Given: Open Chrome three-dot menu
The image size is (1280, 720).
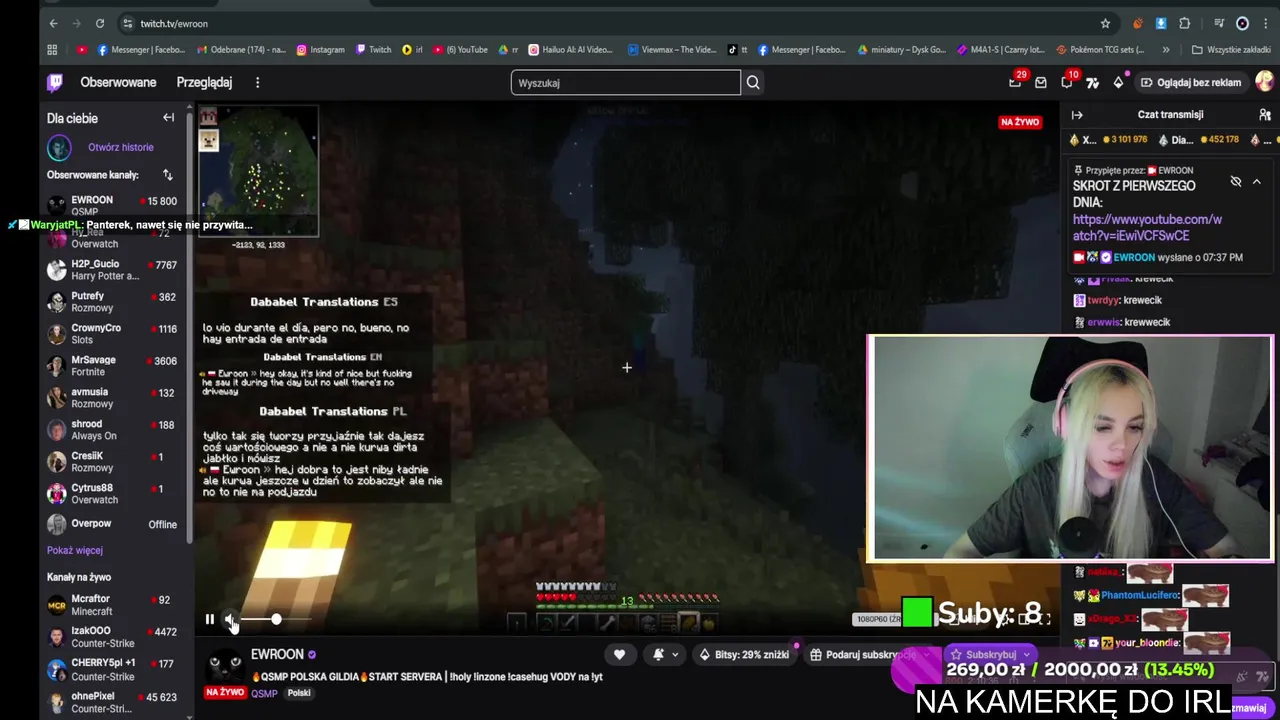Looking at the screenshot, I should click(1265, 23).
